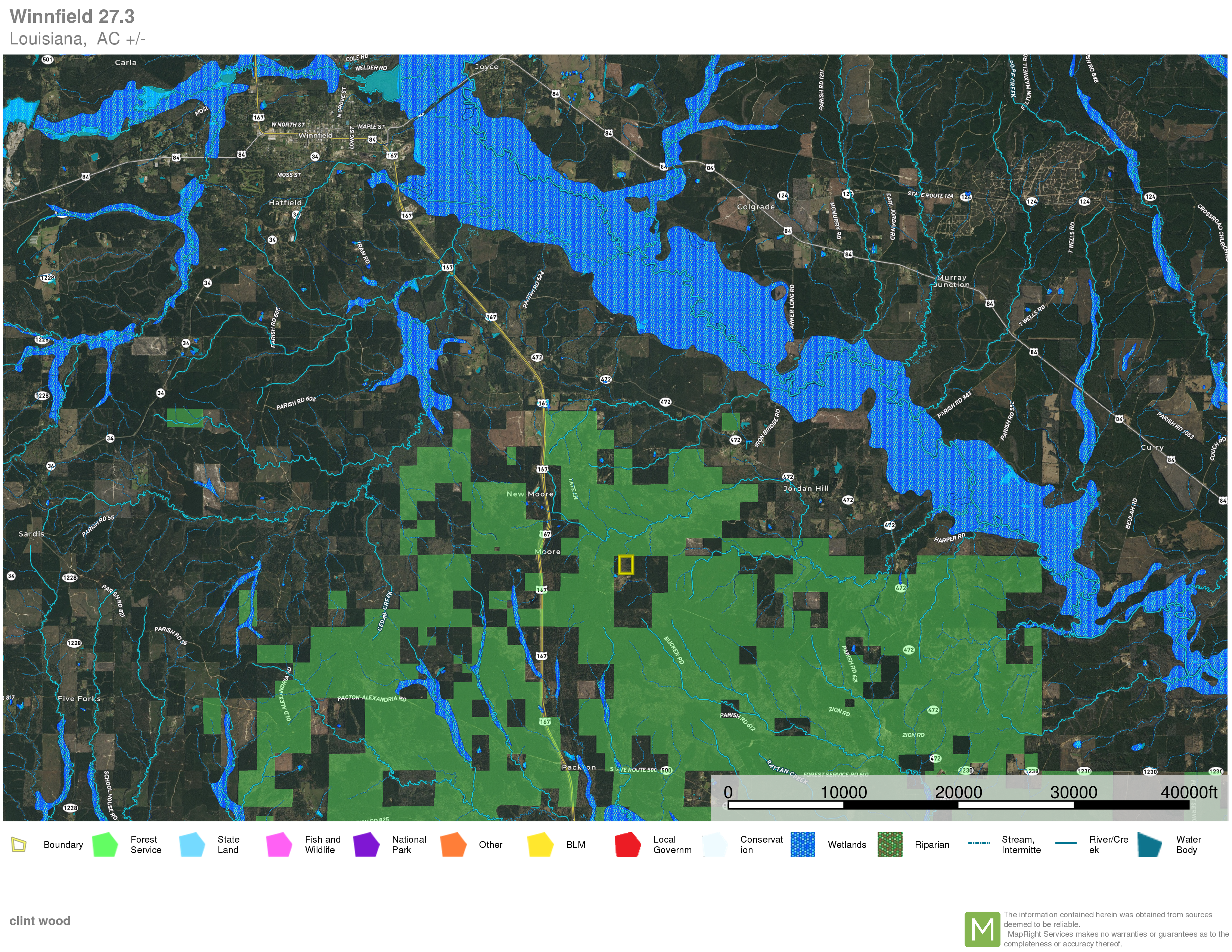This screenshot has width=1232, height=952.
Task: Select the dashed Stream, Intermittent line symbol
Action: (x=979, y=843)
